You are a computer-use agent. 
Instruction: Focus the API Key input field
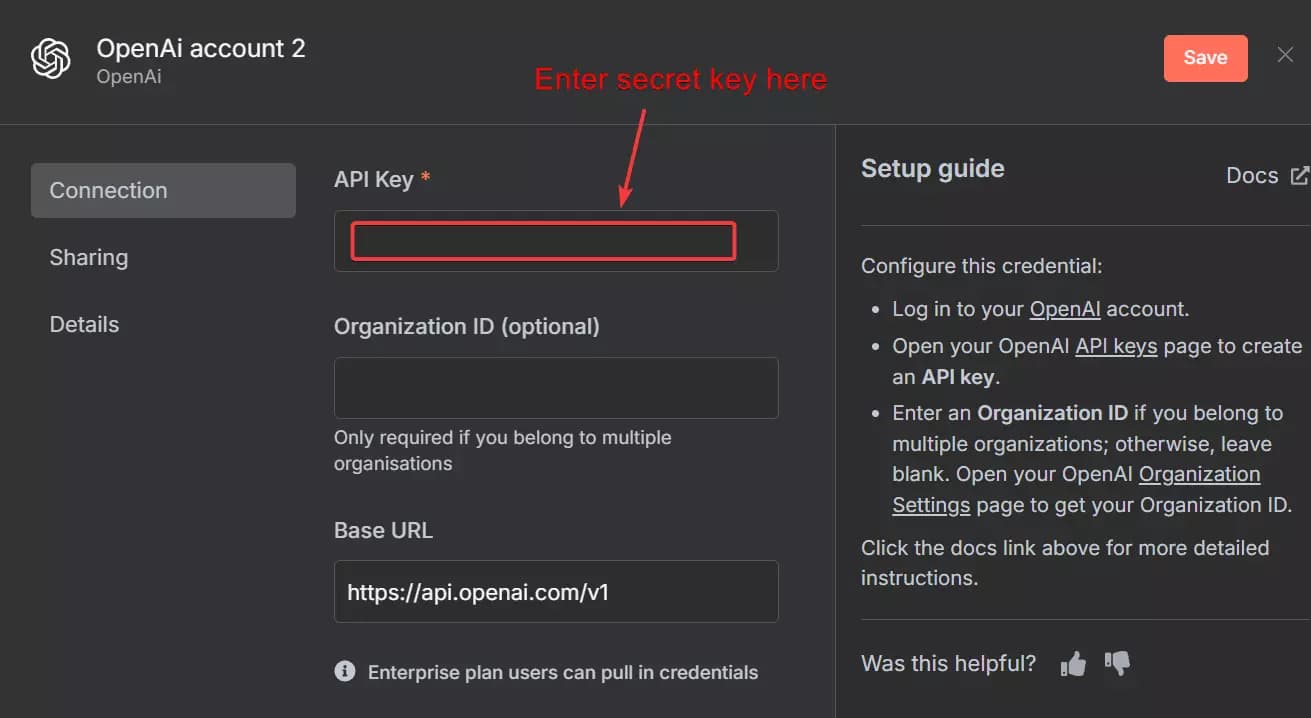543,240
